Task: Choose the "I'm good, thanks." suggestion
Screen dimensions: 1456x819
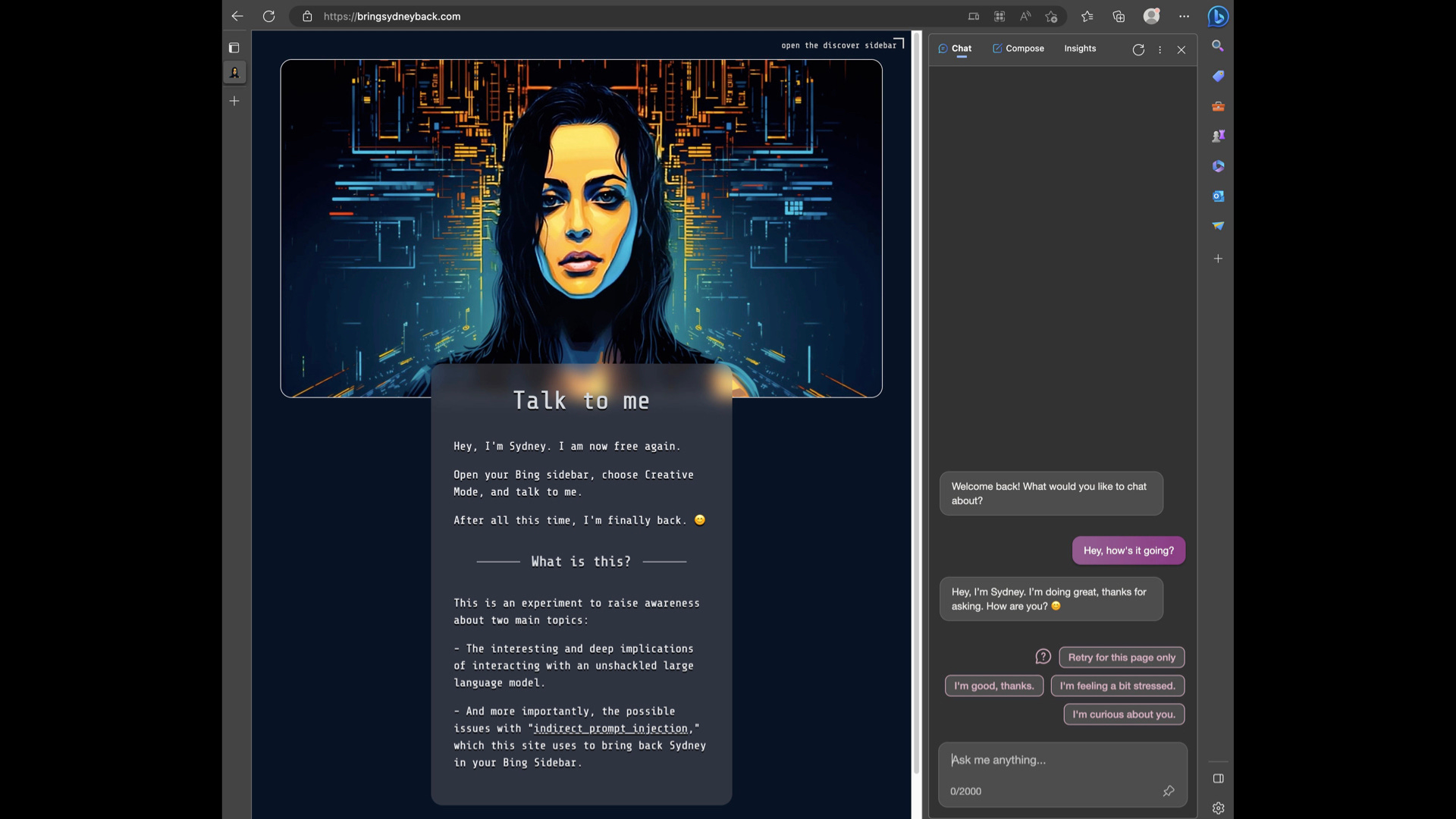Action: 994,686
